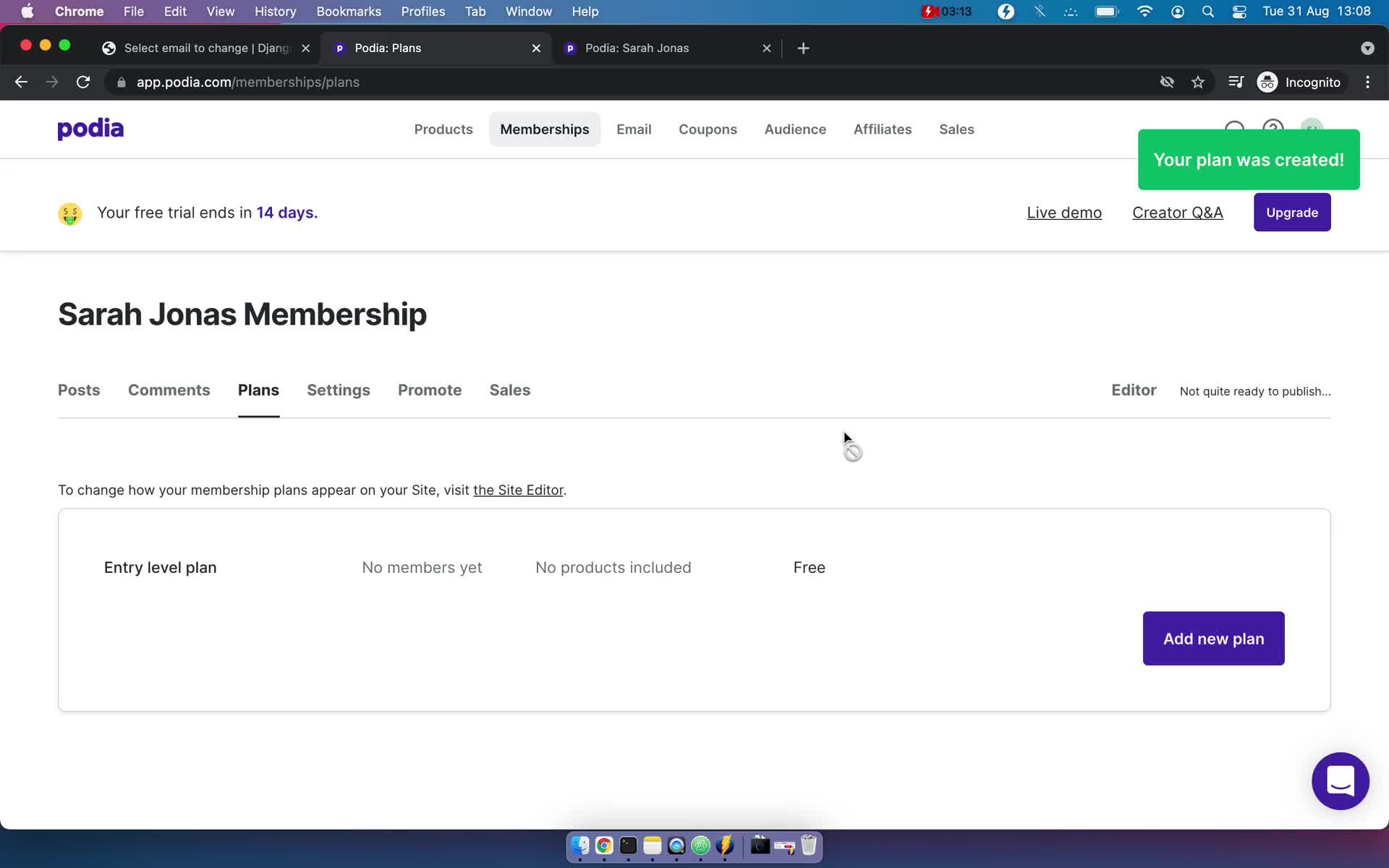Click the Podia logo icon
The height and width of the screenshot is (868, 1389).
point(90,128)
